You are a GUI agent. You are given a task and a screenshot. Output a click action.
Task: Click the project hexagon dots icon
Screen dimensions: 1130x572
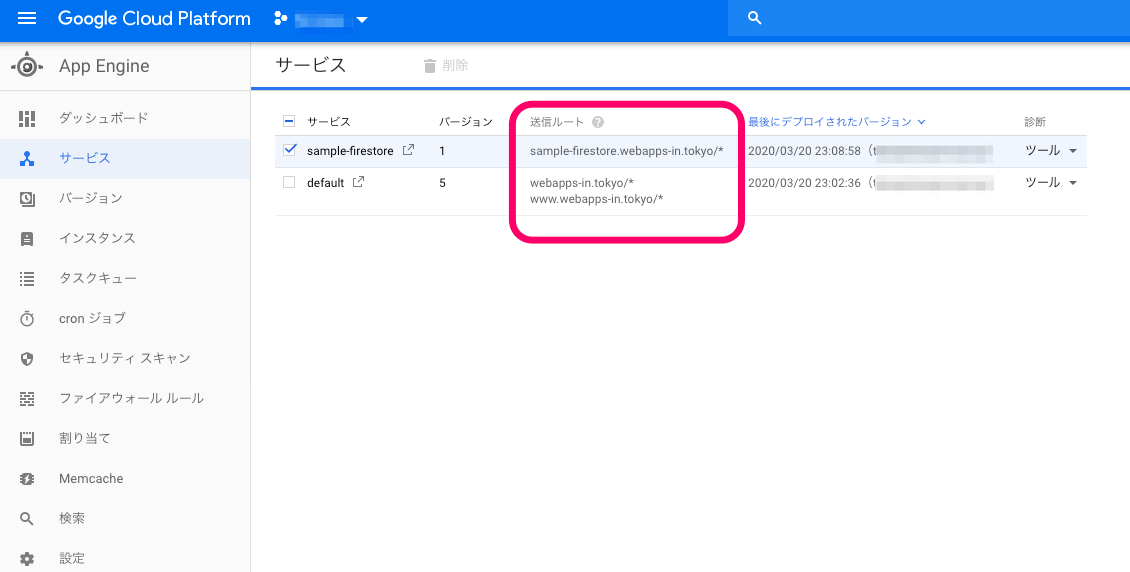pyautogui.click(x=281, y=19)
